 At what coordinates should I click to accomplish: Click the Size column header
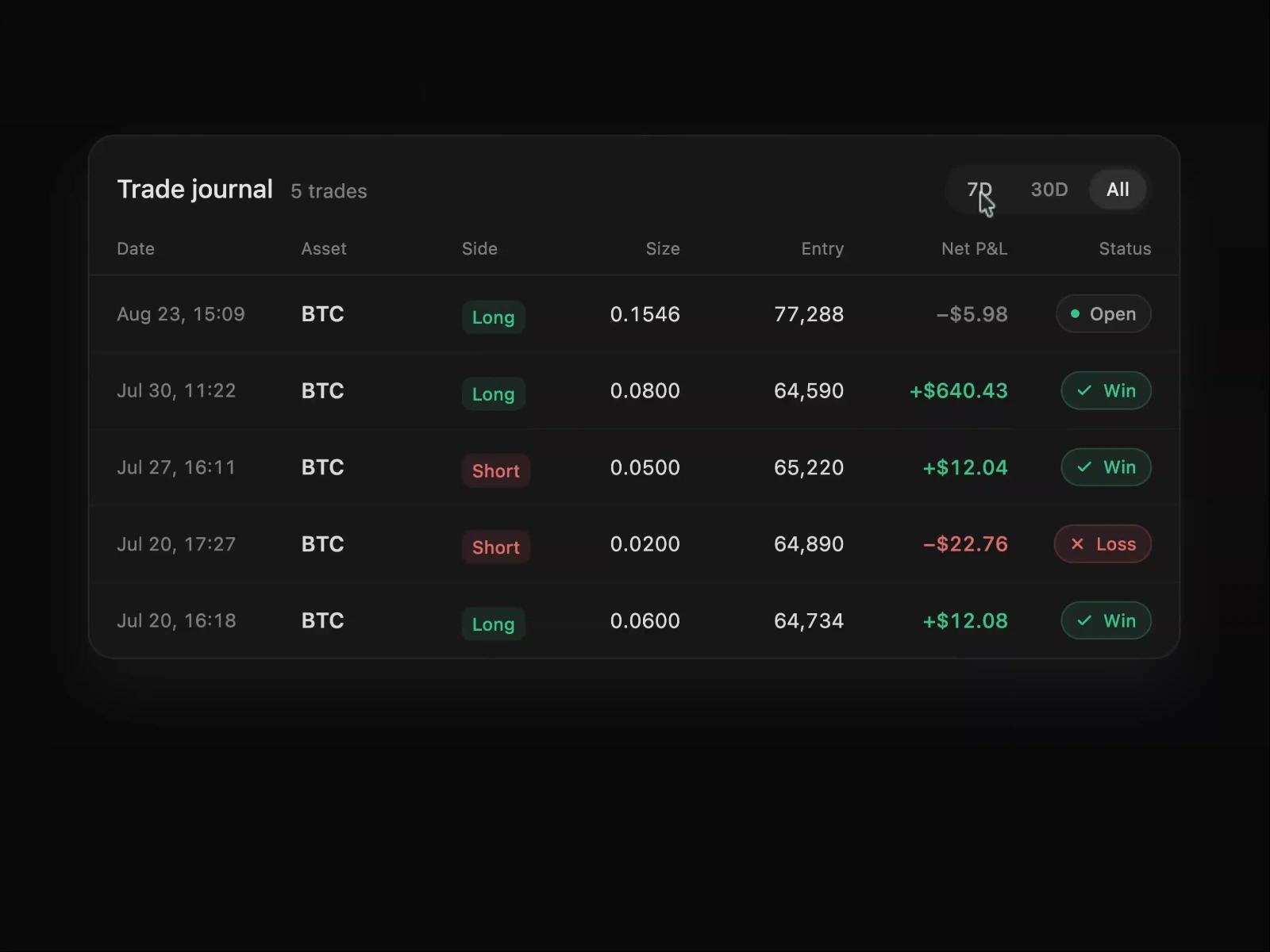663,249
